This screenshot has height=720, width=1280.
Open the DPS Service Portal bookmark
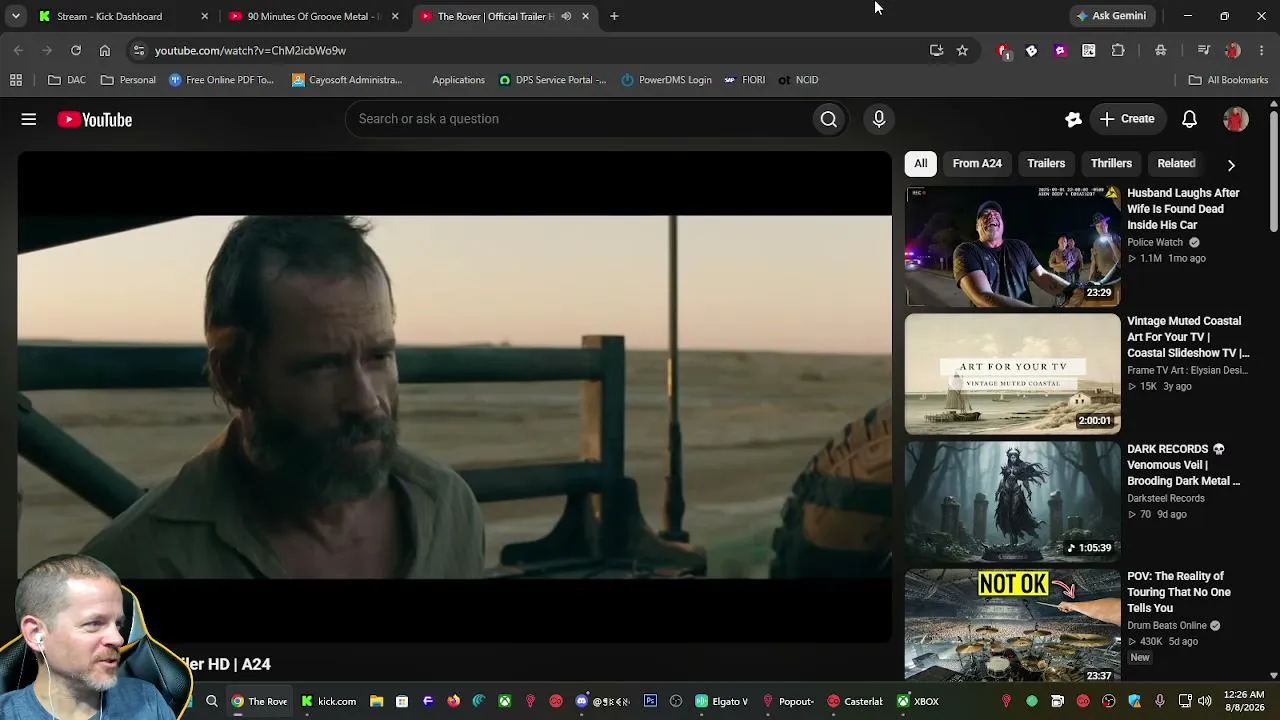[x=552, y=80]
